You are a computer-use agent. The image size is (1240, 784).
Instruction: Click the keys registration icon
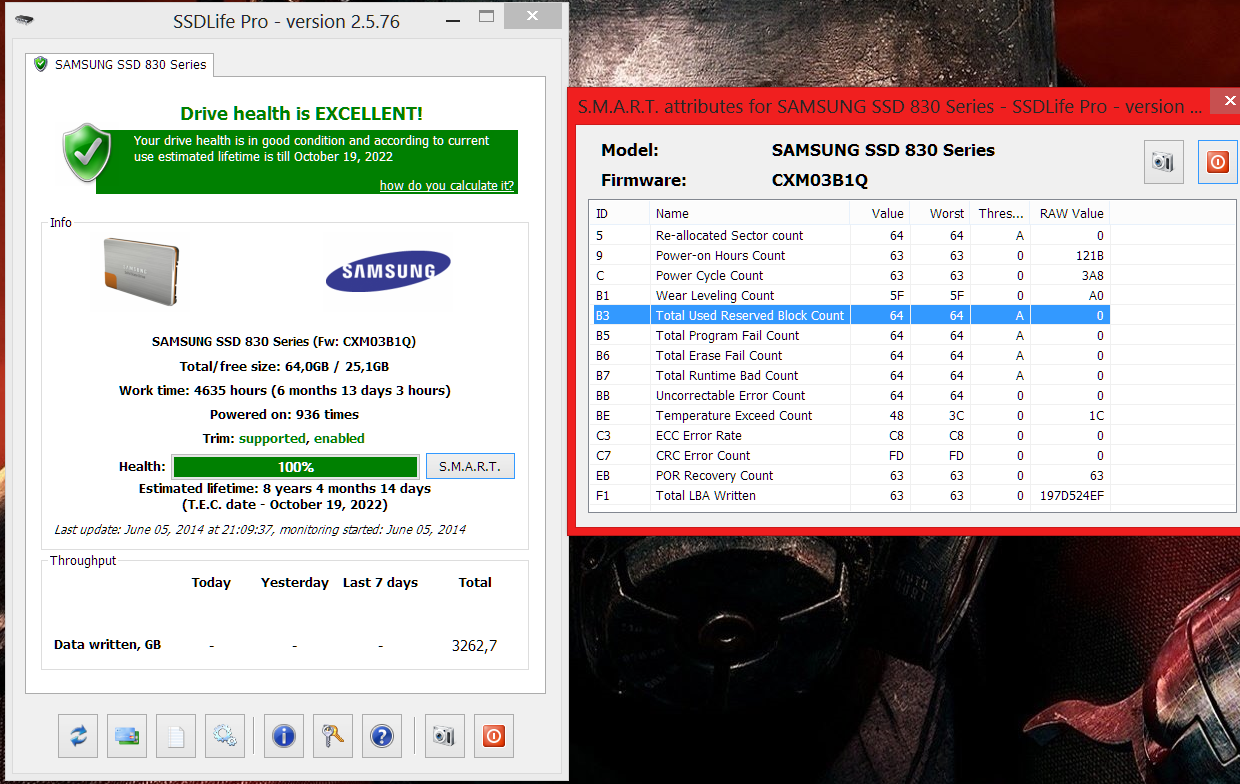[333, 737]
